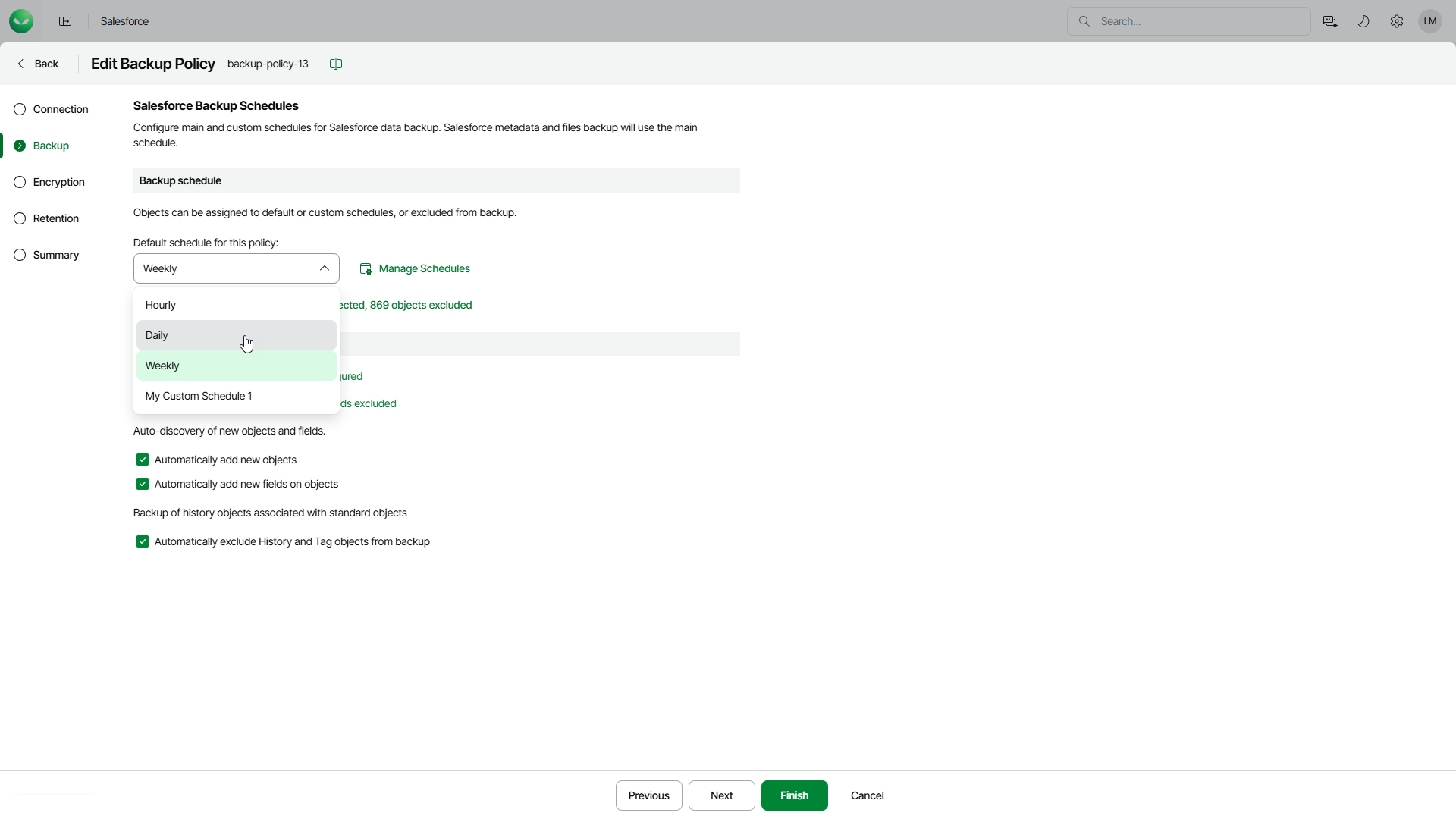Disable Automatically exclude History and Tag objects
The image size is (1456, 819).
click(143, 542)
